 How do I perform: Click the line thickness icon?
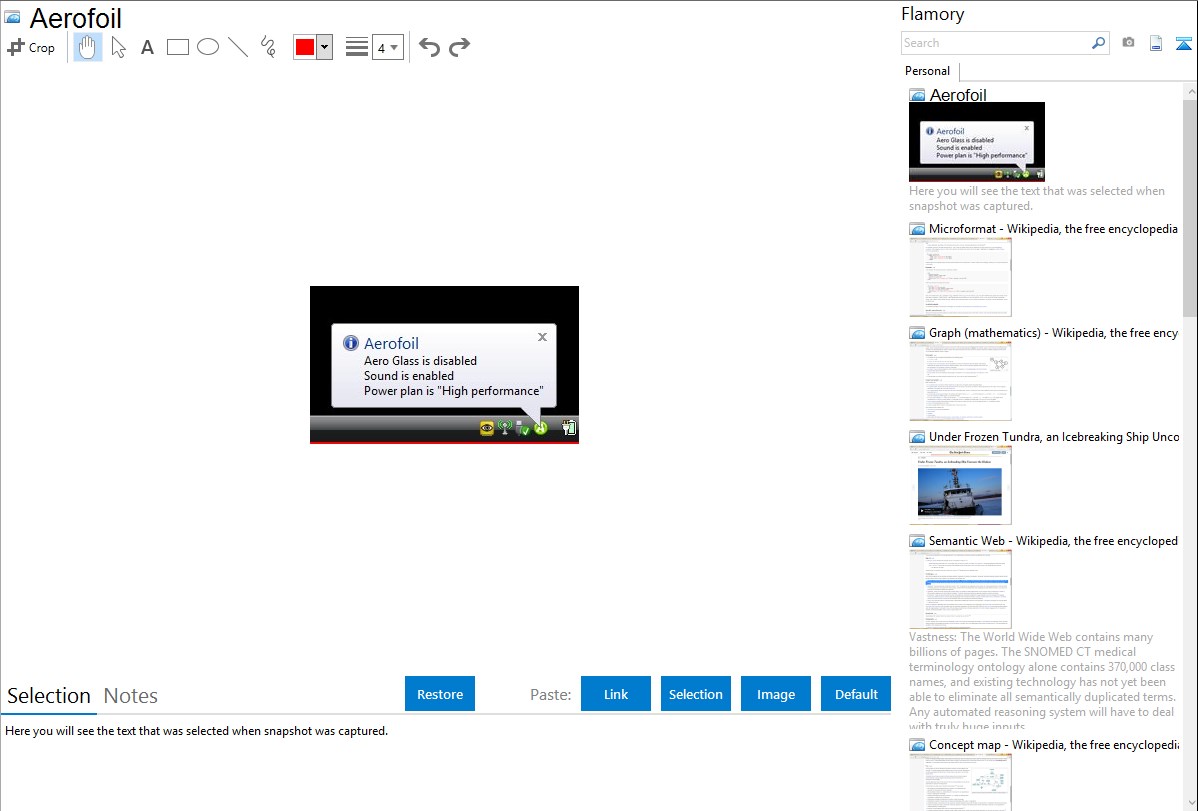tap(357, 47)
